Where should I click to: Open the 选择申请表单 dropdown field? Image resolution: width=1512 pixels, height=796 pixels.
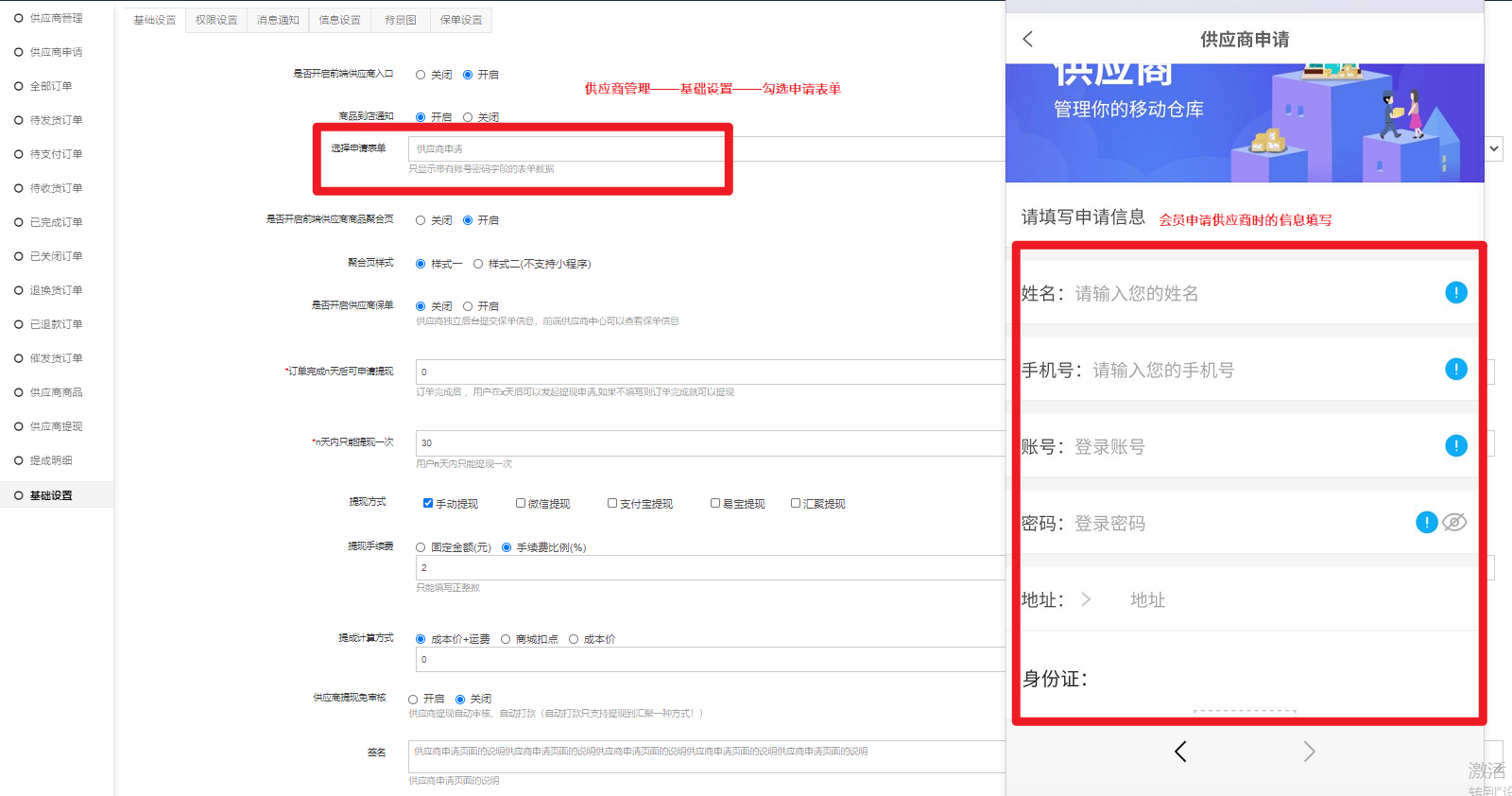(x=707, y=148)
